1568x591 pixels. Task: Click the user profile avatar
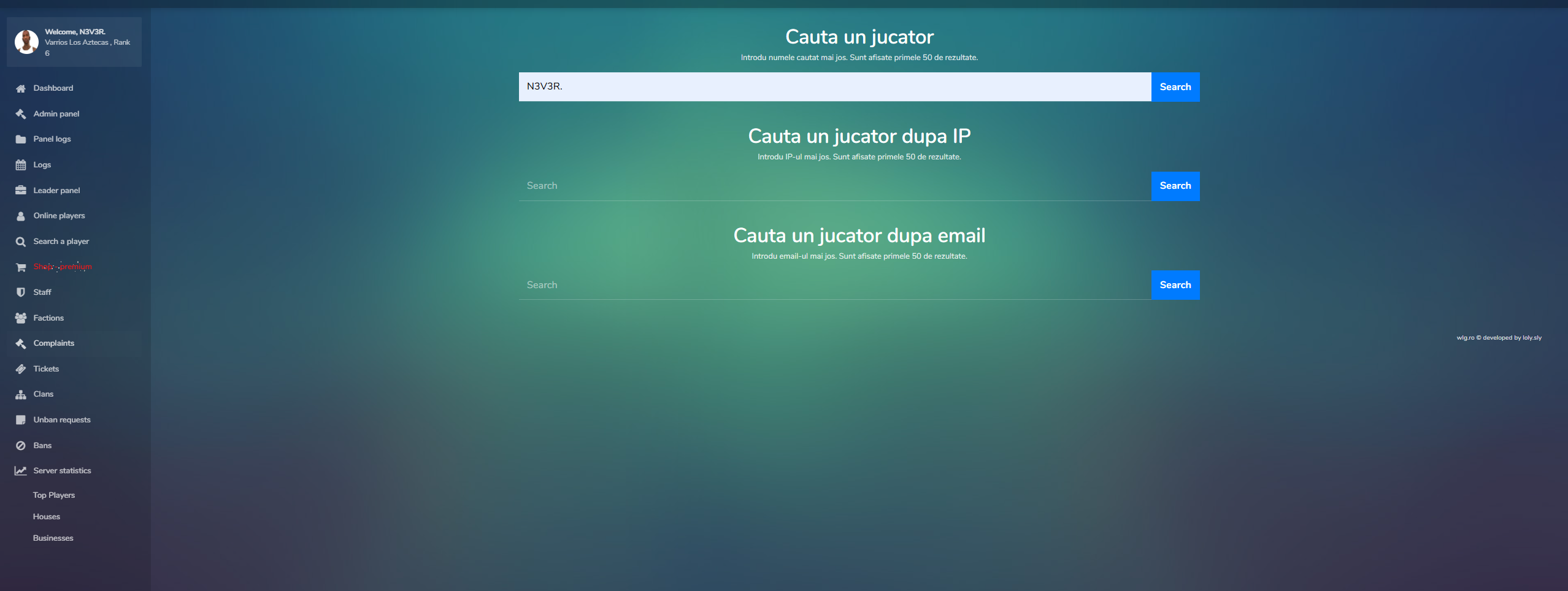(26, 42)
